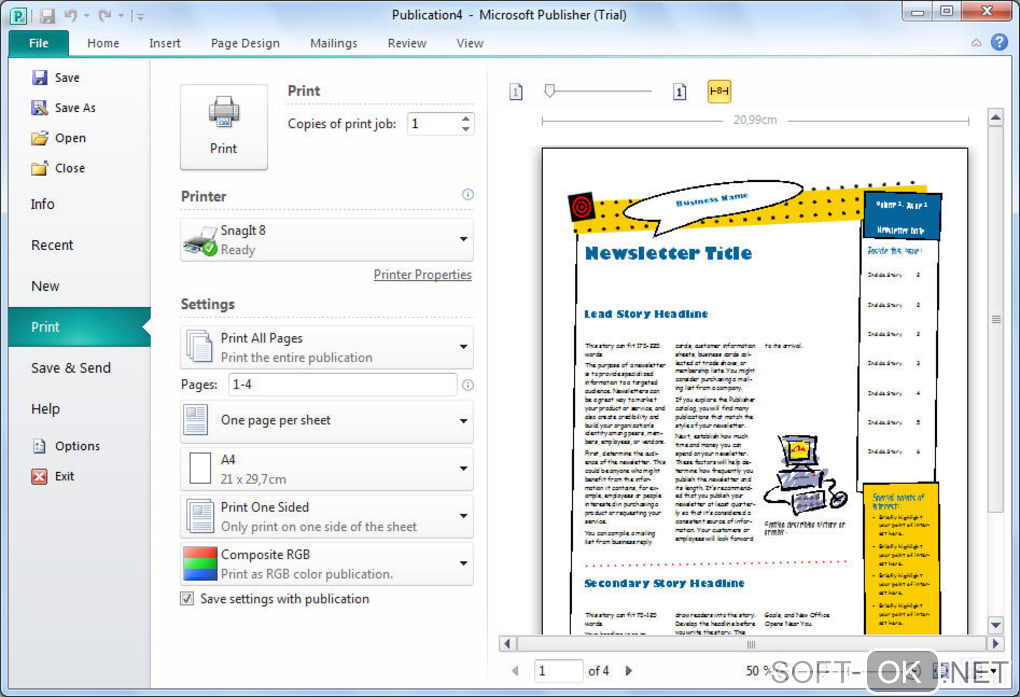Expand the One page per sheet dropdown
Screen dimensions: 1020x697
(327, 420)
